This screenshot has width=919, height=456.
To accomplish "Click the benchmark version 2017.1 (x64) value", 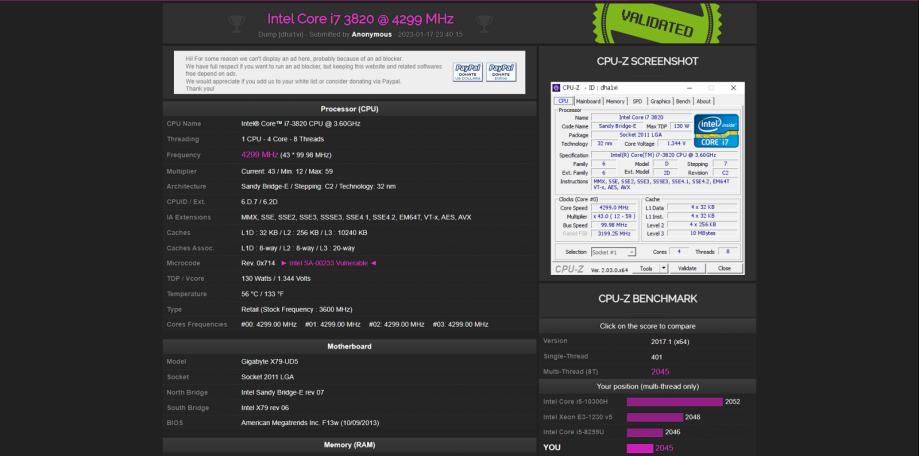I will [670, 341].
